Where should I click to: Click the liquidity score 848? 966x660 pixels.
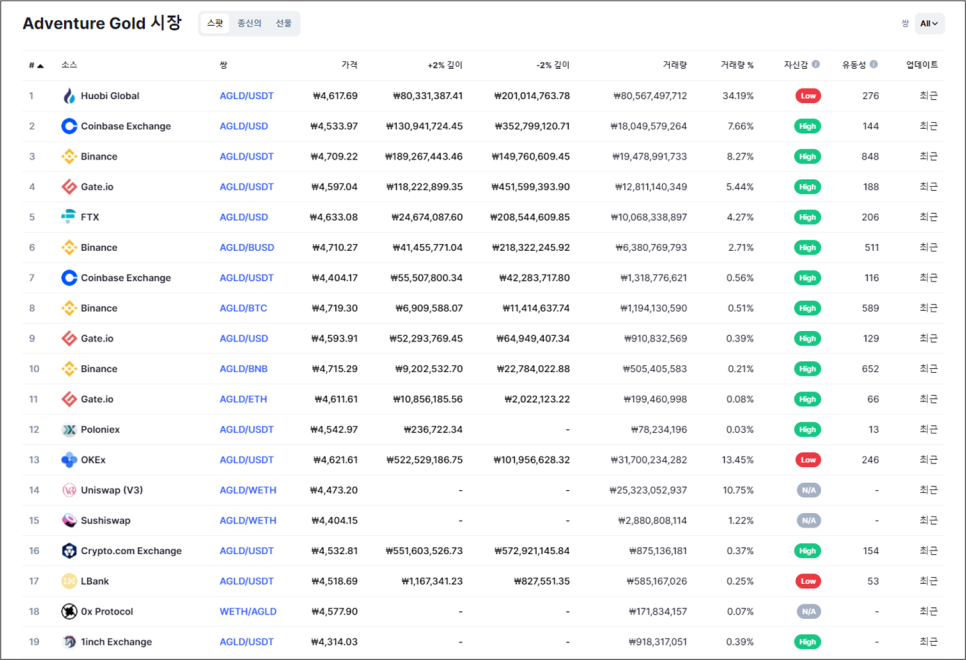(870, 157)
